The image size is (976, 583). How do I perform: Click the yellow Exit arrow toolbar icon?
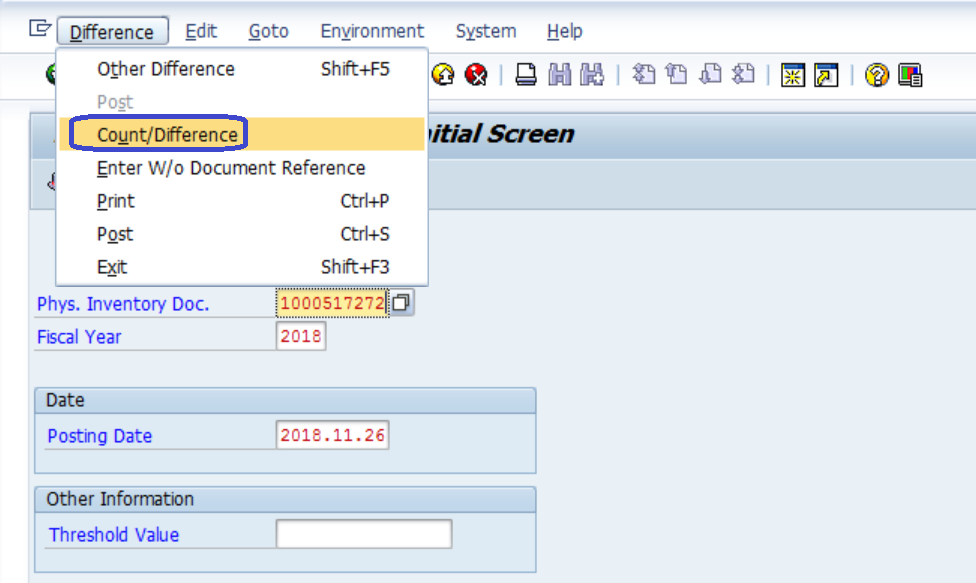(x=443, y=75)
